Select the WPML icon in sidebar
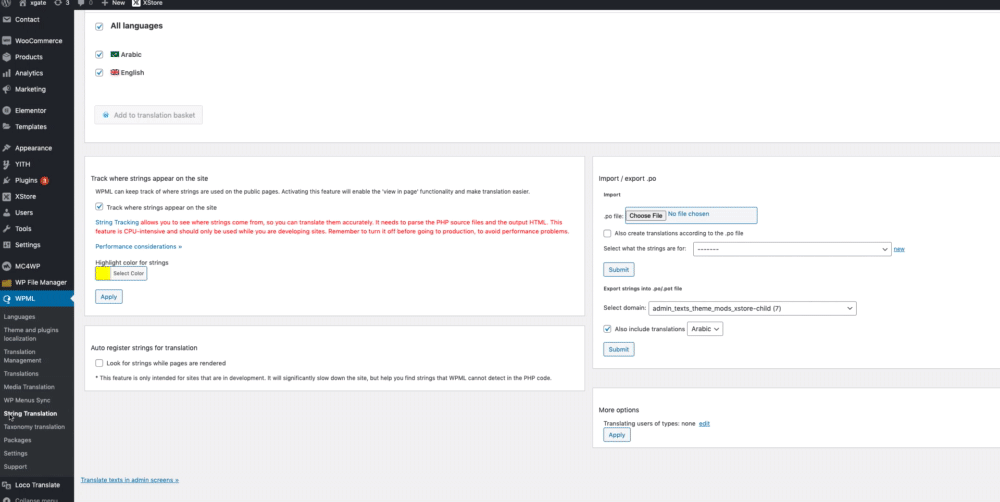Viewport: 1000px width, 502px height. [6, 299]
